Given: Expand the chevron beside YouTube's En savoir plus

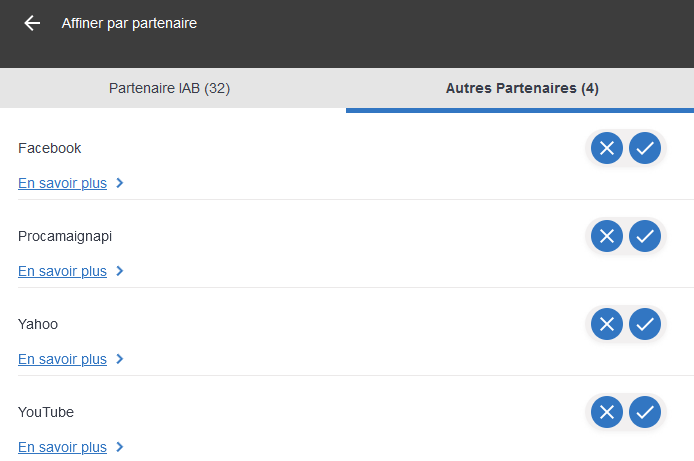Looking at the screenshot, I should point(120,447).
